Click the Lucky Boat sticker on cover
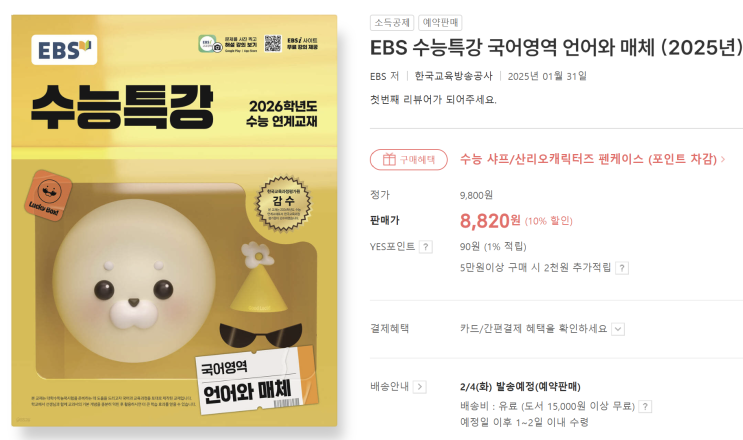This screenshot has width=743, height=440. (x=48, y=196)
